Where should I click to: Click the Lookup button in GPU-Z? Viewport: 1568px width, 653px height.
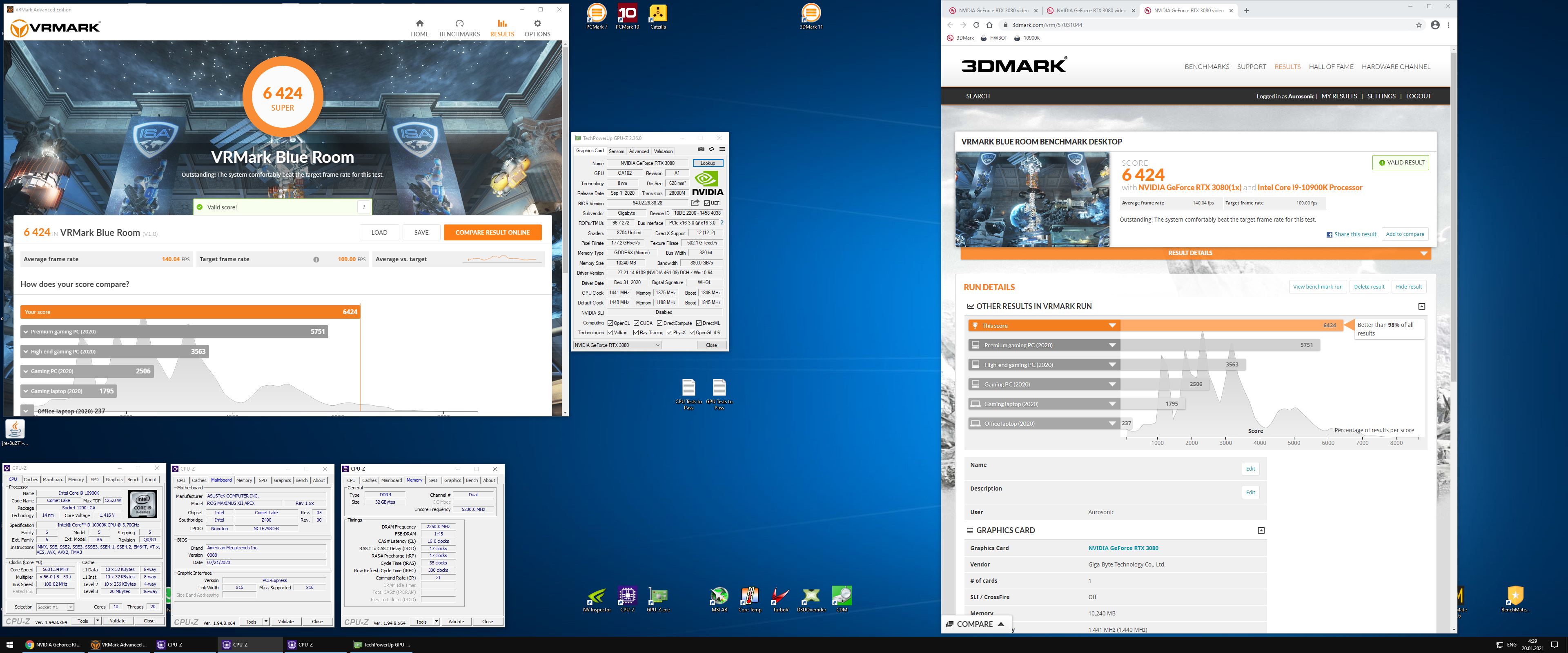pos(708,163)
